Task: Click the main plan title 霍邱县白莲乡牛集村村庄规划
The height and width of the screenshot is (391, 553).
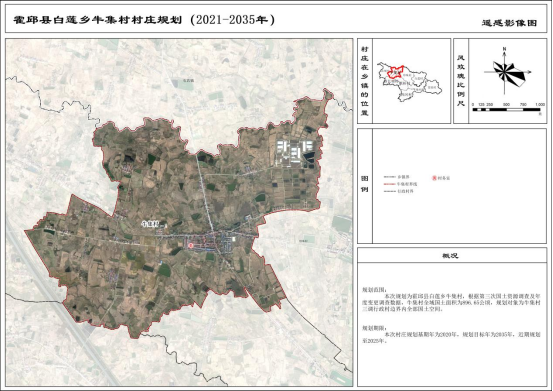Action: pyautogui.click(x=98, y=20)
